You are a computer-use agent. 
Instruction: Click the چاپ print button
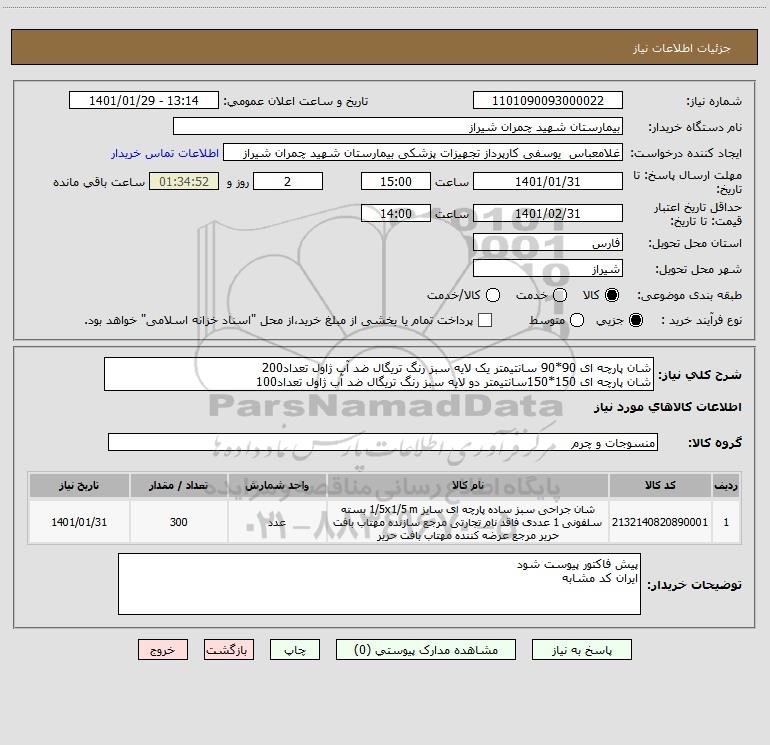click(x=295, y=649)
